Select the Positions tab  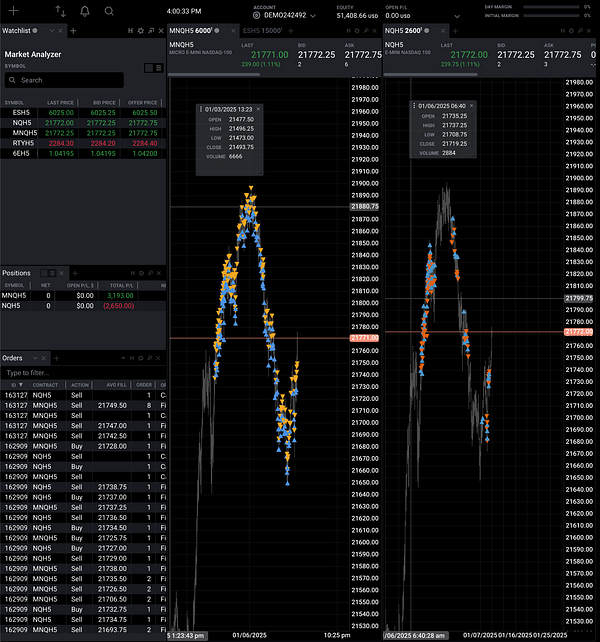coord(16,273)
